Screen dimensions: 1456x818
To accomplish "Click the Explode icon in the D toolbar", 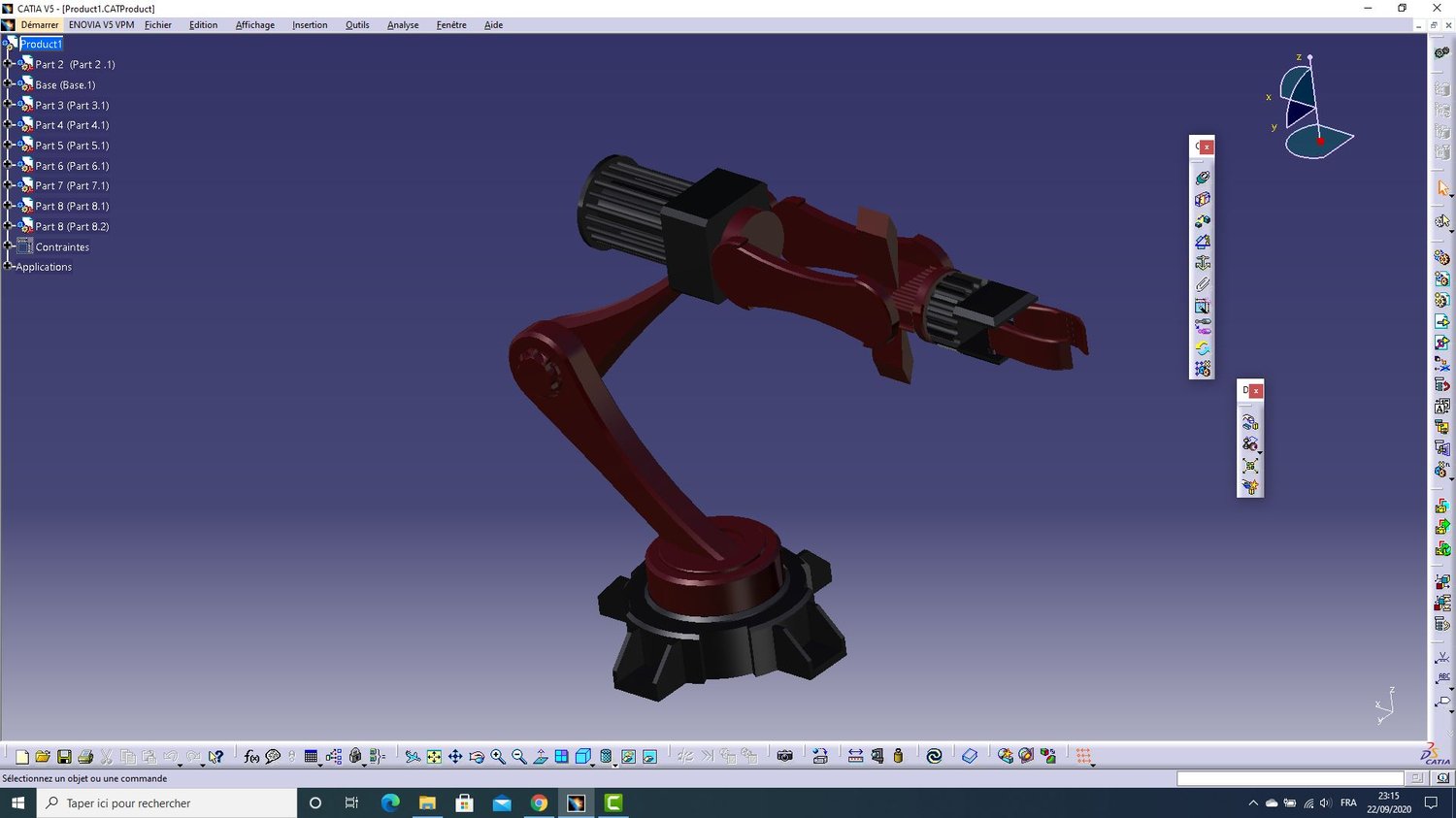I will (x=1250, y=466).
